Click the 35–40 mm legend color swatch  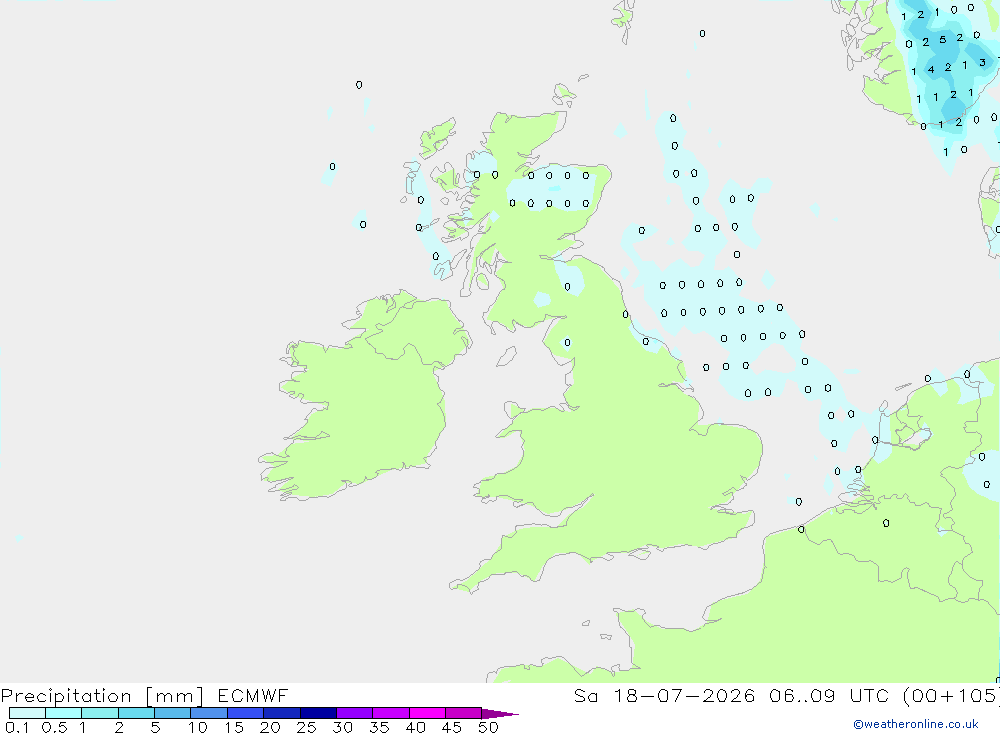click(391, 713)
